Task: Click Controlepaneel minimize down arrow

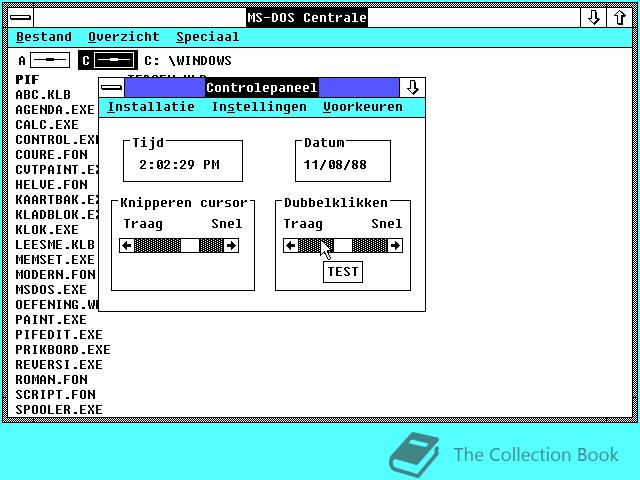Action: tap(412, 88)
